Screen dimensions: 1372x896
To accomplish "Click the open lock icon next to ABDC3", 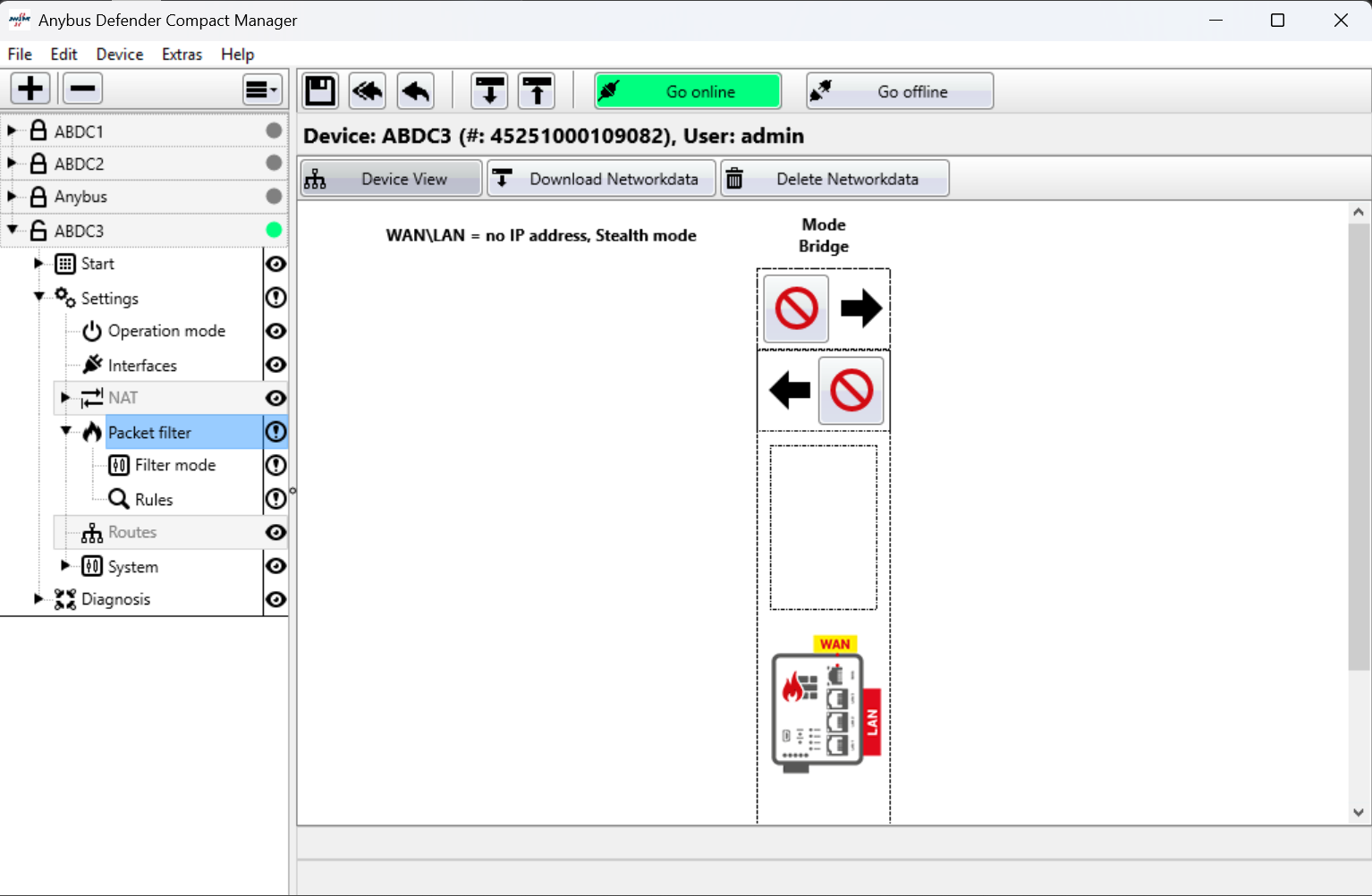I will coord(38,230).
